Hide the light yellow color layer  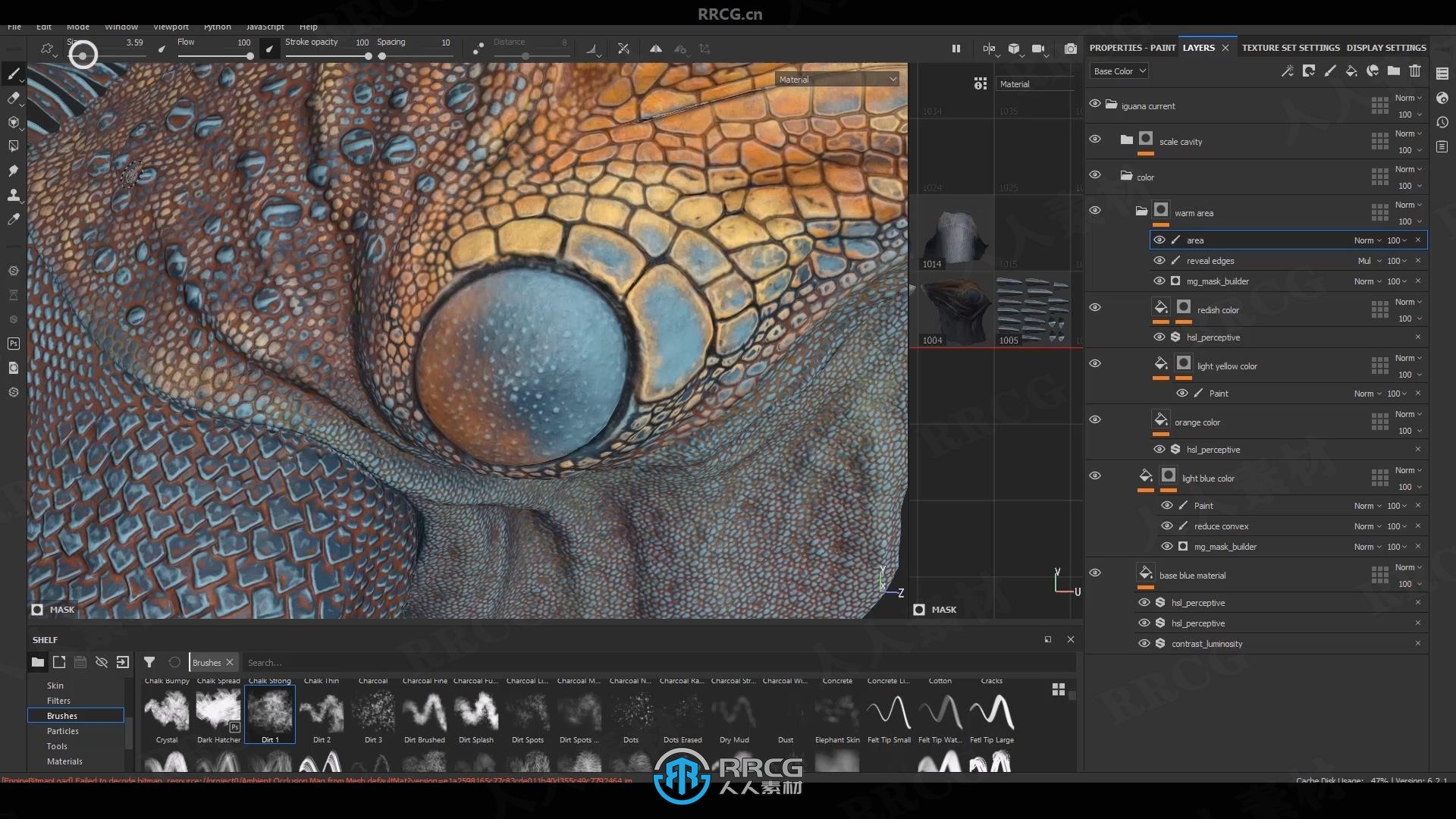(x=1095, y=364)
